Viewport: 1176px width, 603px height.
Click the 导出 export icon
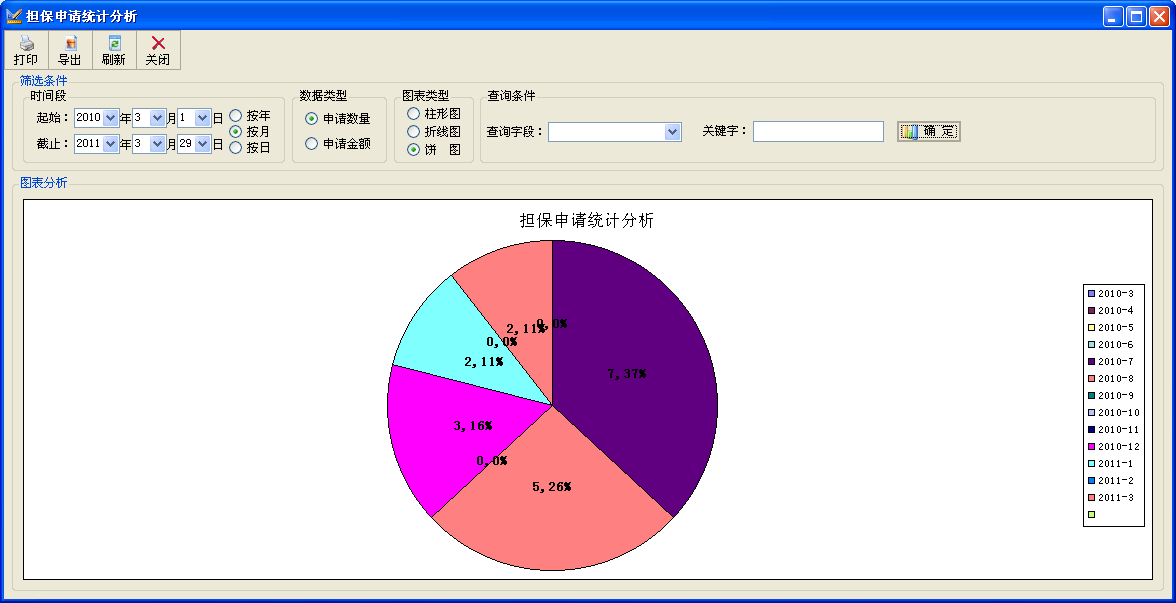click(x=70, y=44)
